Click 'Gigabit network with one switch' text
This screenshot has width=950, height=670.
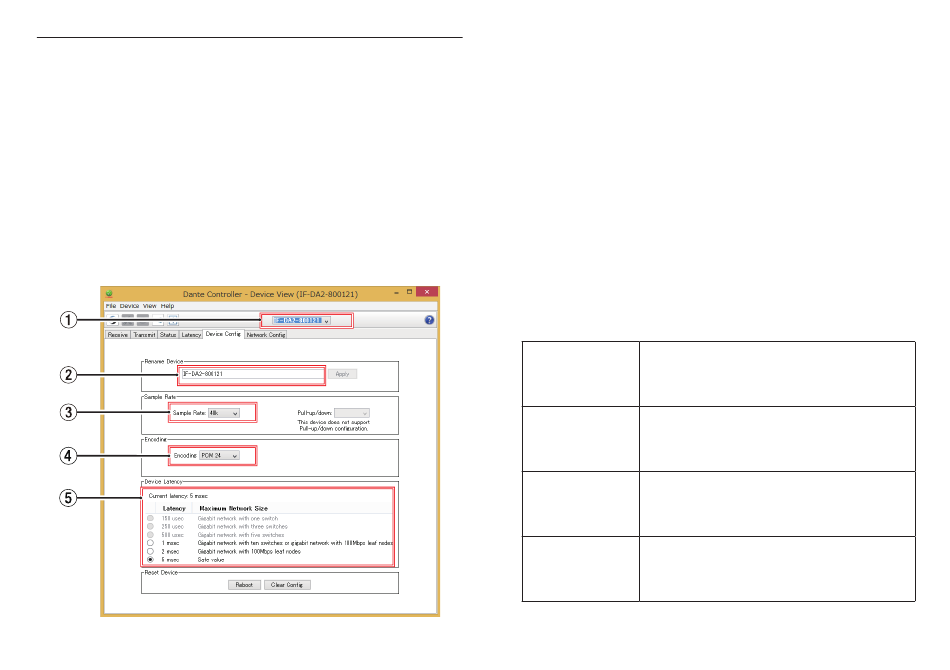238,519
